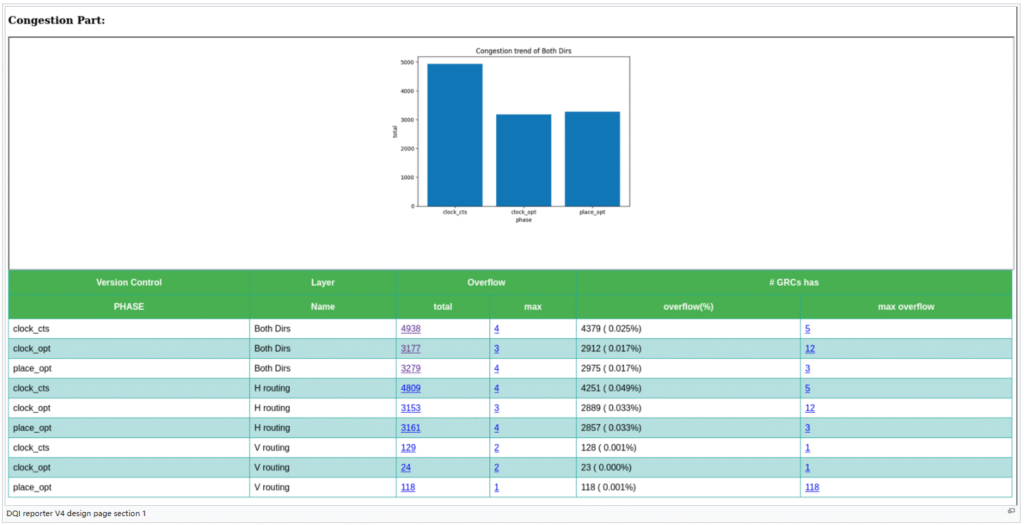Click the 3161 total overflow link
Screen dimensions: 1024x525
tap(410, 428)
